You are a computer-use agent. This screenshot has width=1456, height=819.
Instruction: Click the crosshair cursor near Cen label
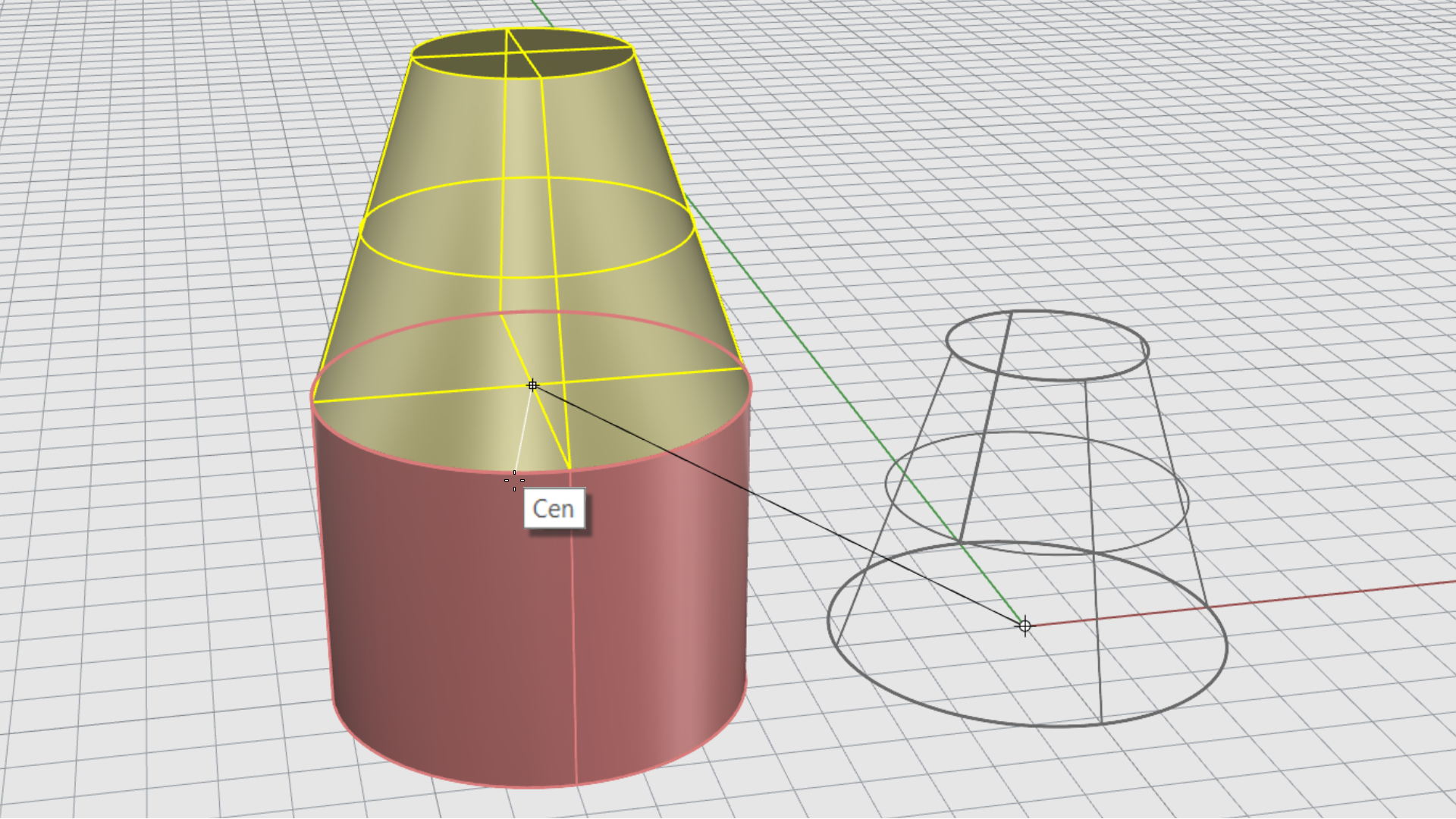(514, 480)
